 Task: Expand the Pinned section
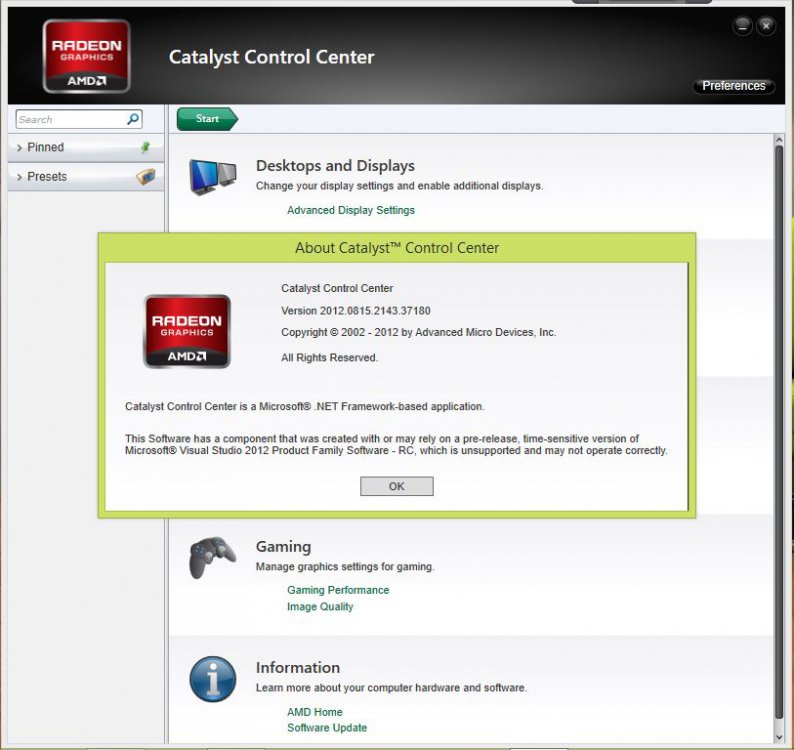[45, 147]
